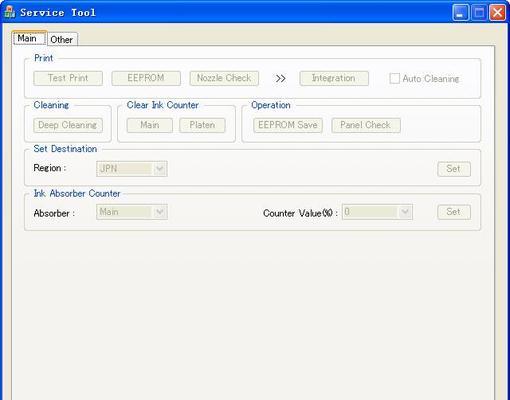
Task: Click the EEPROM button in Print group
Action: [x=146, y=78]
